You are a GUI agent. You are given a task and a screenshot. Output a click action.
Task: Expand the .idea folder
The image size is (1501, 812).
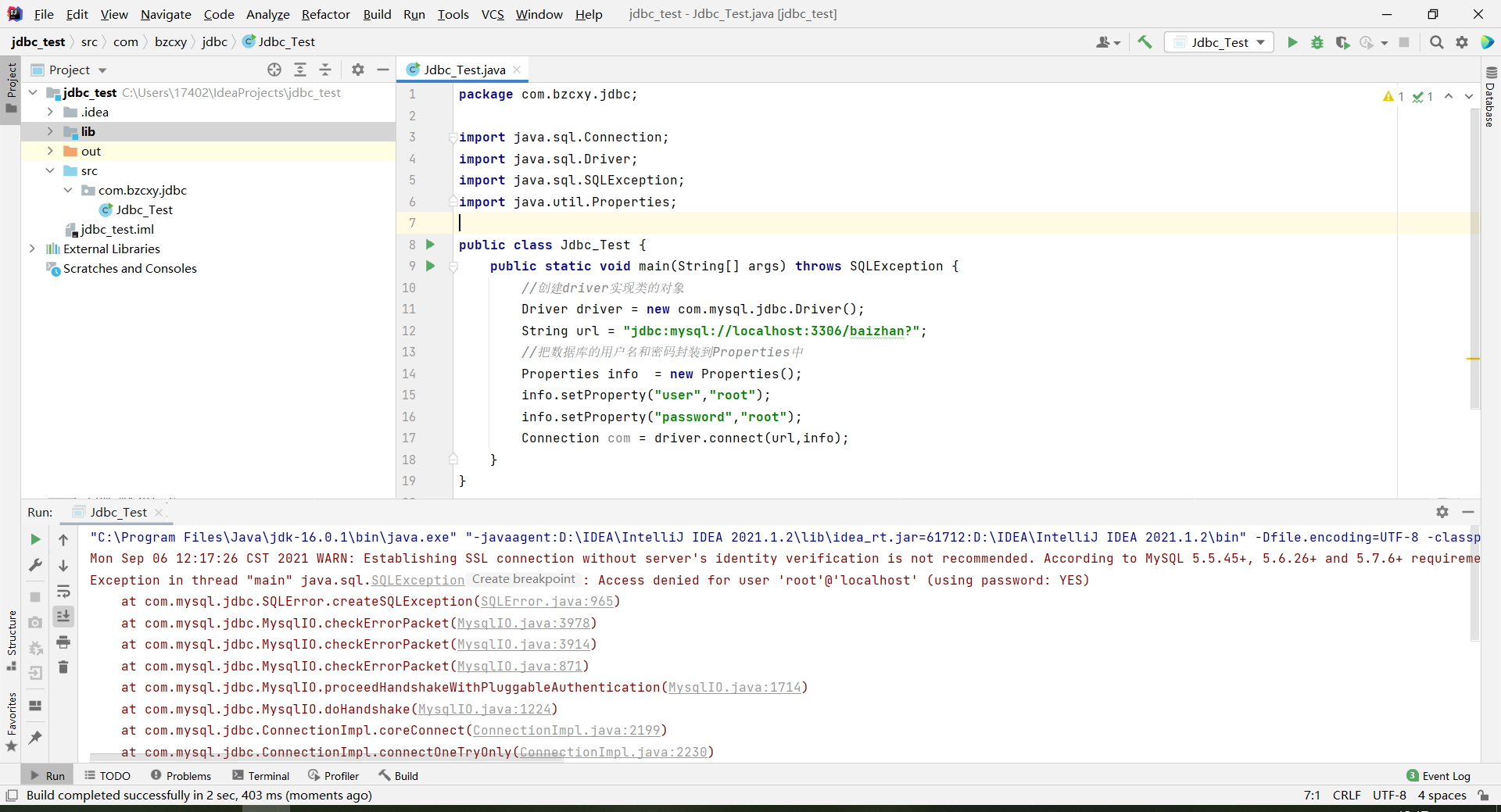50,112
